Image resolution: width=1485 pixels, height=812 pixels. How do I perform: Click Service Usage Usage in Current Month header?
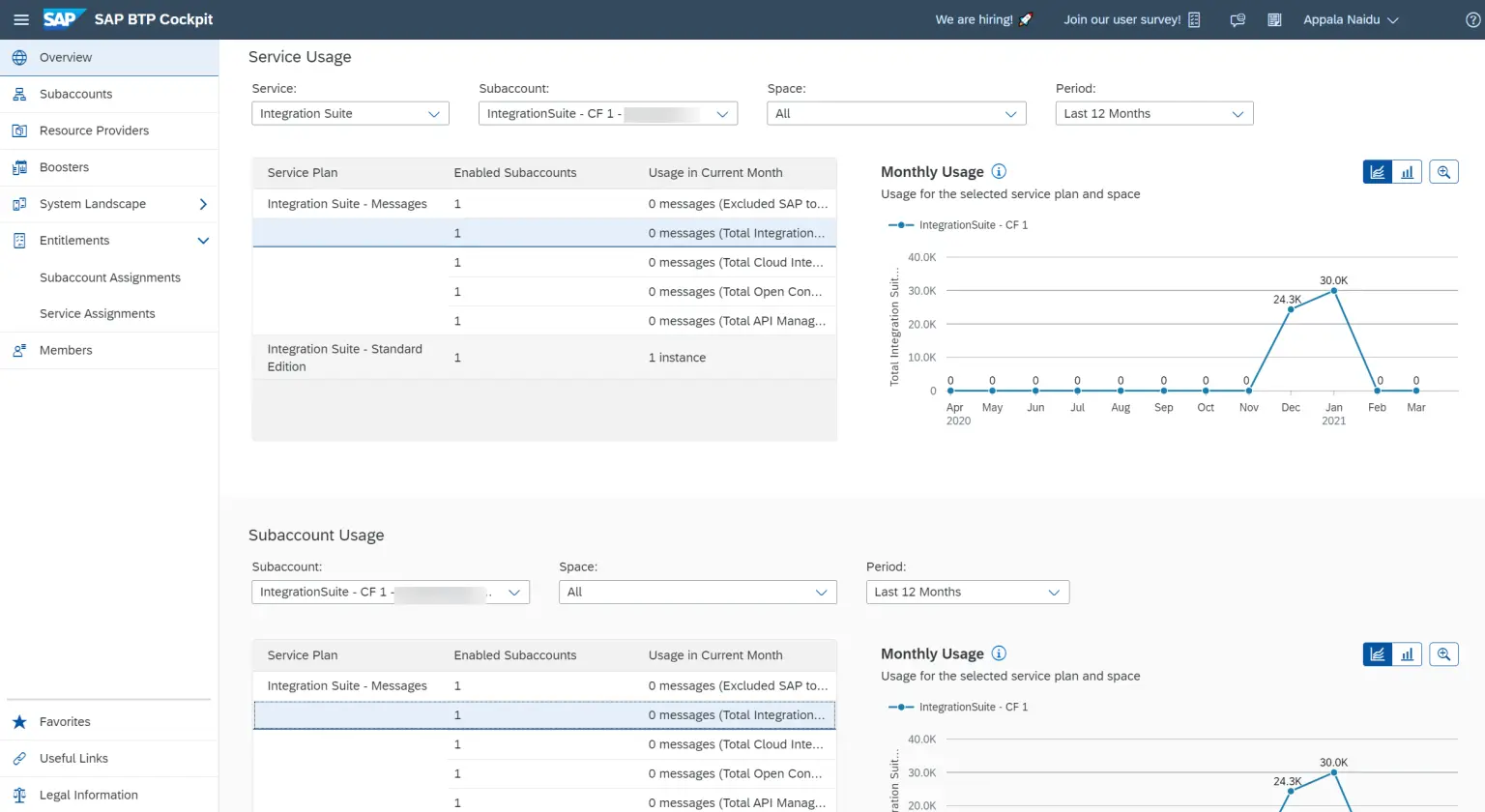pyautogui.click(x=715, y=173)
